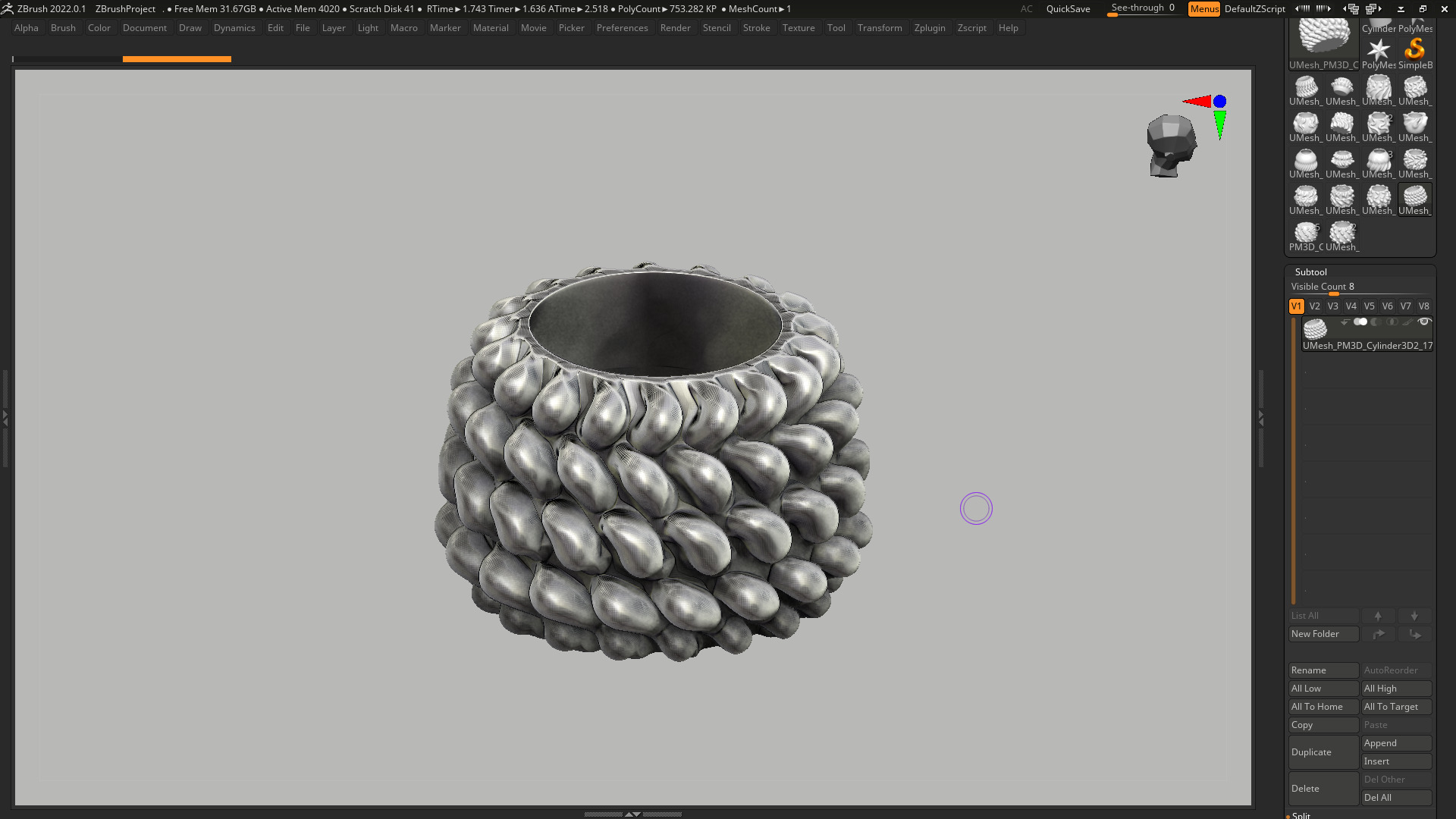Expand the Split section
1456x819 pixels.
pyautogui.click(x=1301, y=815)
